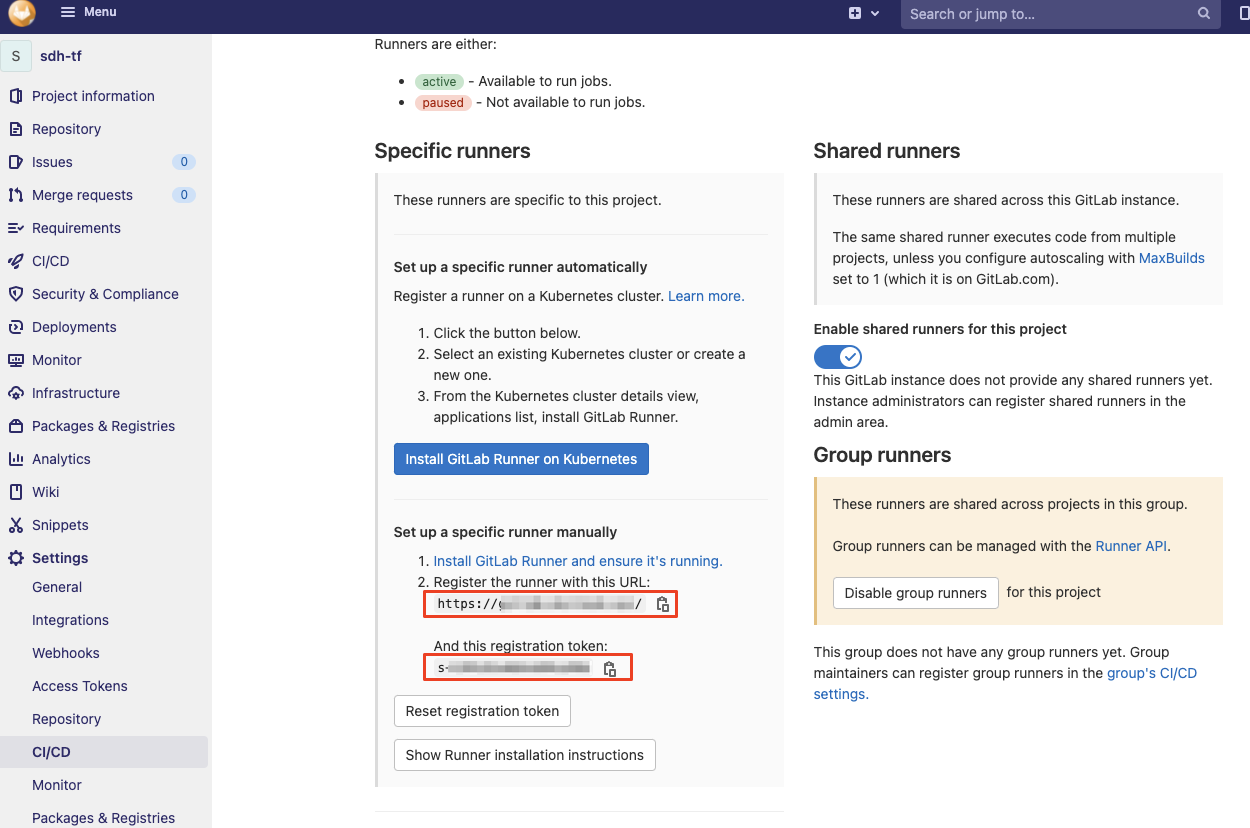Open the Menu hamburger button
Viewport: 1250px width, 828px height.
coord(88,12)
